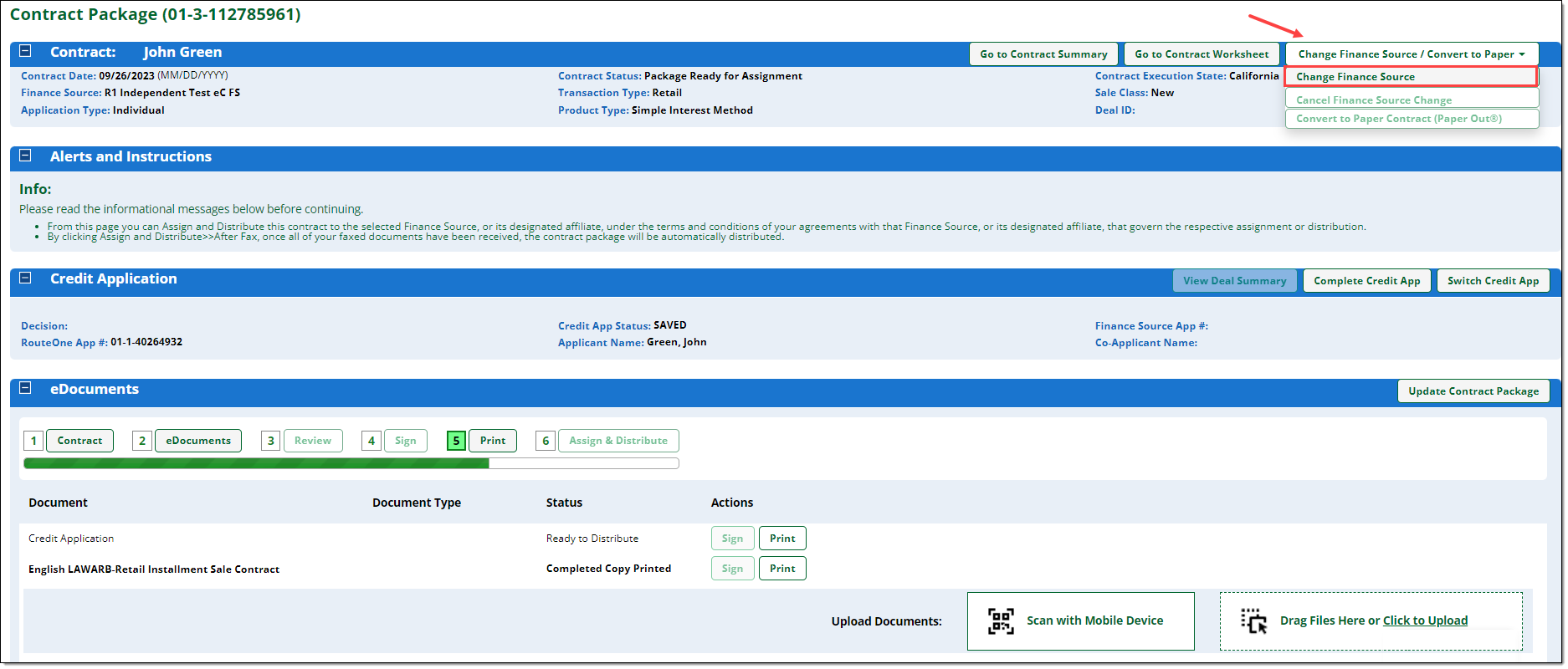Click step number 2 box

[142, 441]
